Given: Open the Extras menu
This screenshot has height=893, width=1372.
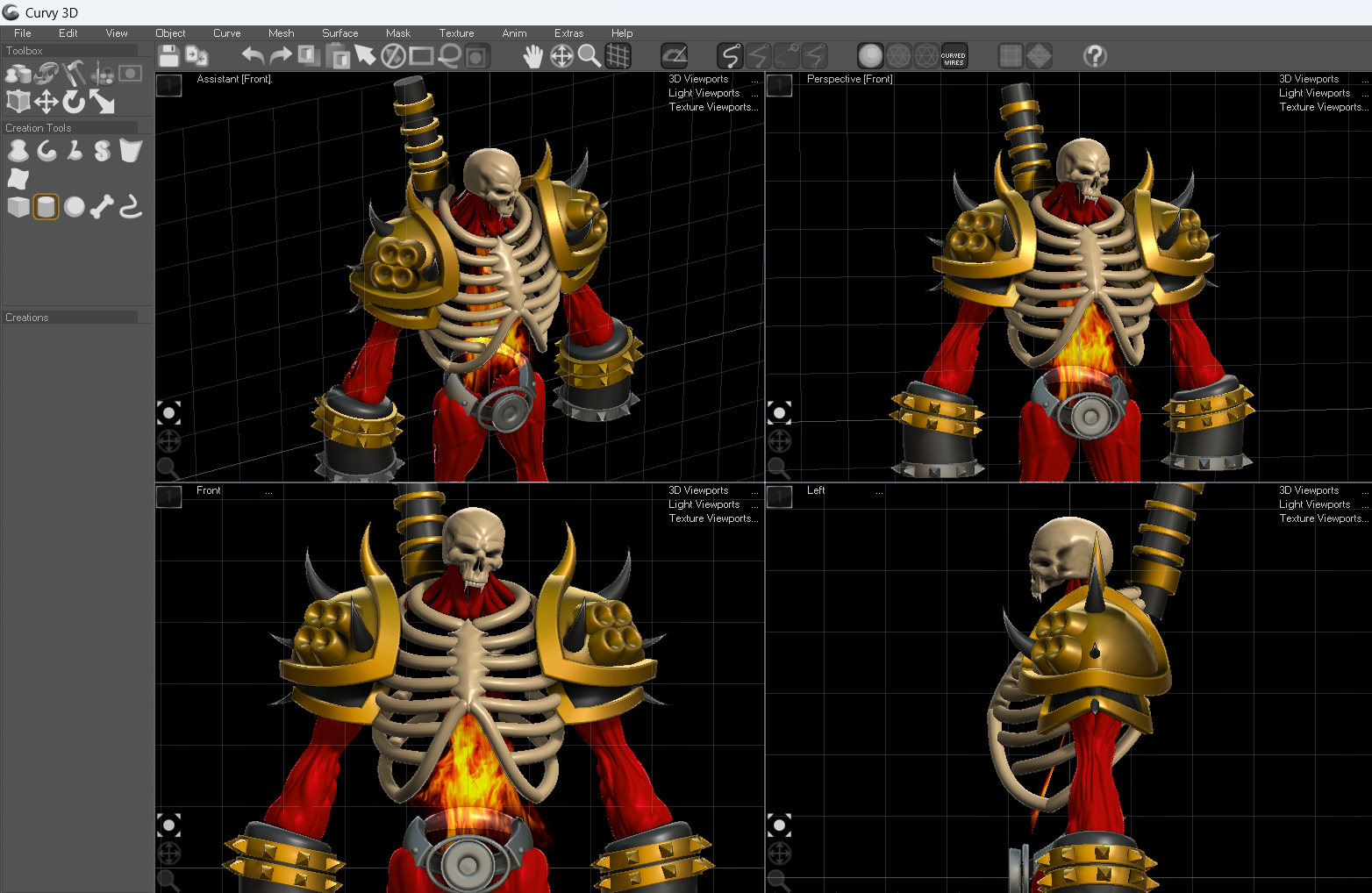Looking at the screenshot, I should coord(568,33).
